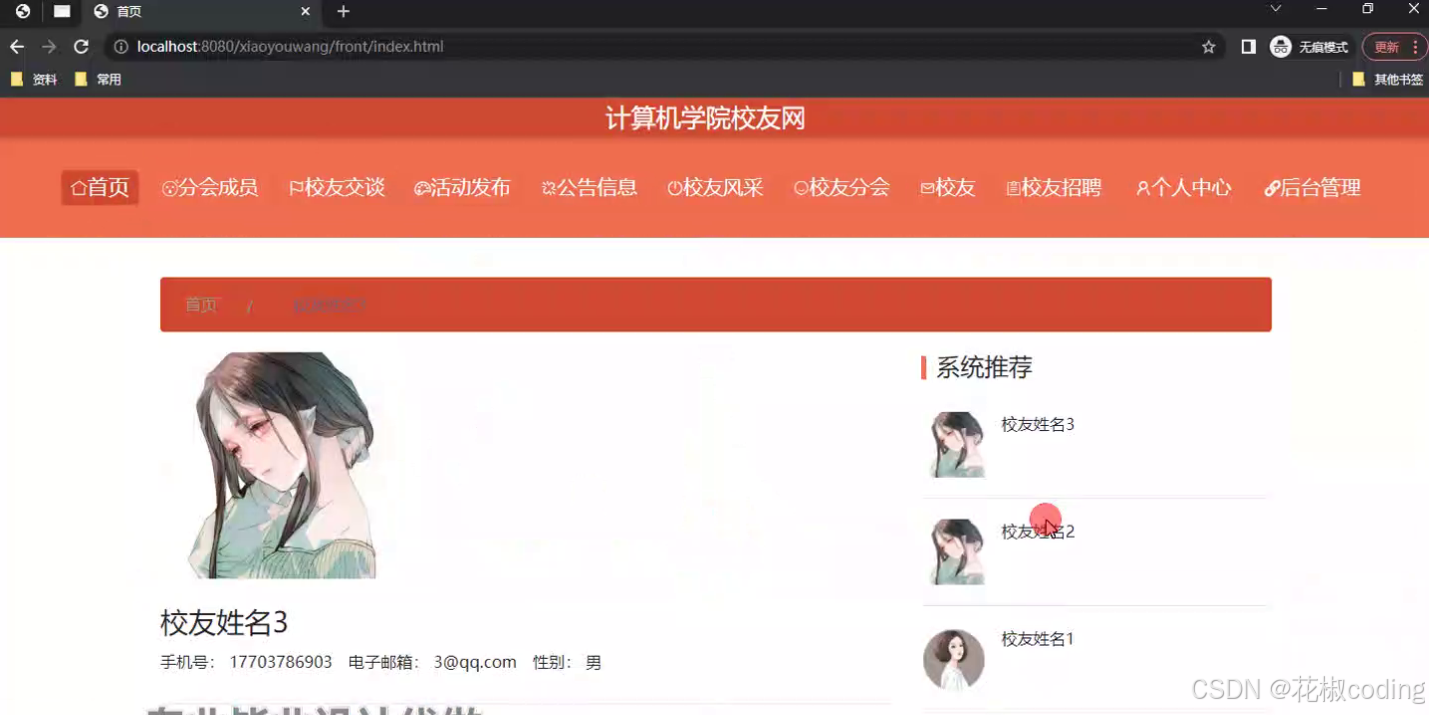1429x715 pixels.
Task: Click the link icon on 后台管理
Action: pos(1271,187)
